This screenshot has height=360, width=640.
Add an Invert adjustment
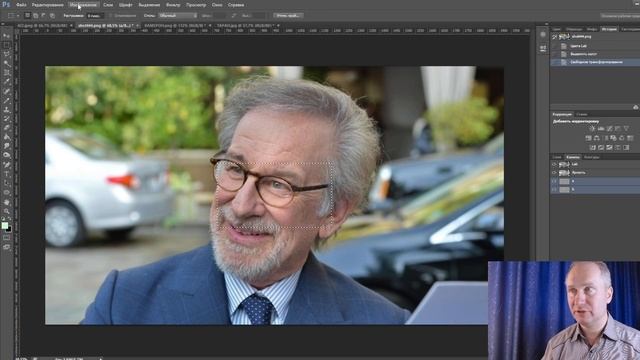pos(593,147)
